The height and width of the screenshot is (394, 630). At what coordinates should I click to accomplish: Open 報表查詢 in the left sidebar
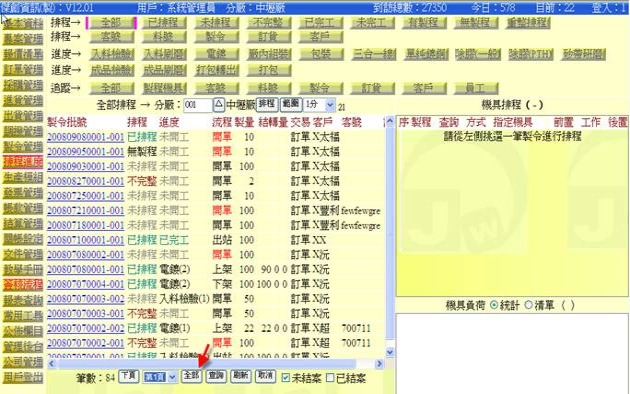tap(23, 300)
